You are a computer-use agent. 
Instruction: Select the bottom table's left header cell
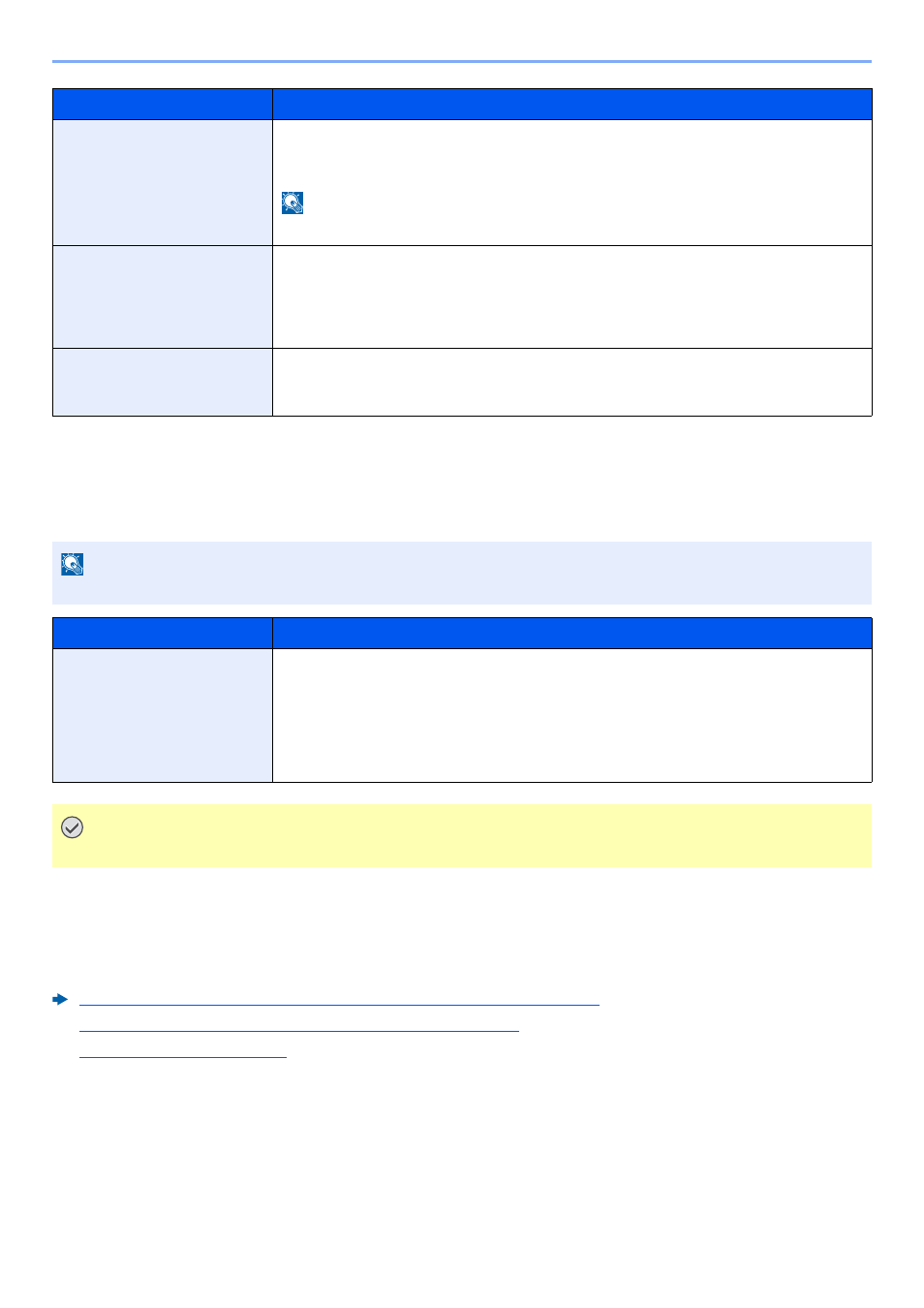tap(163, 634)
